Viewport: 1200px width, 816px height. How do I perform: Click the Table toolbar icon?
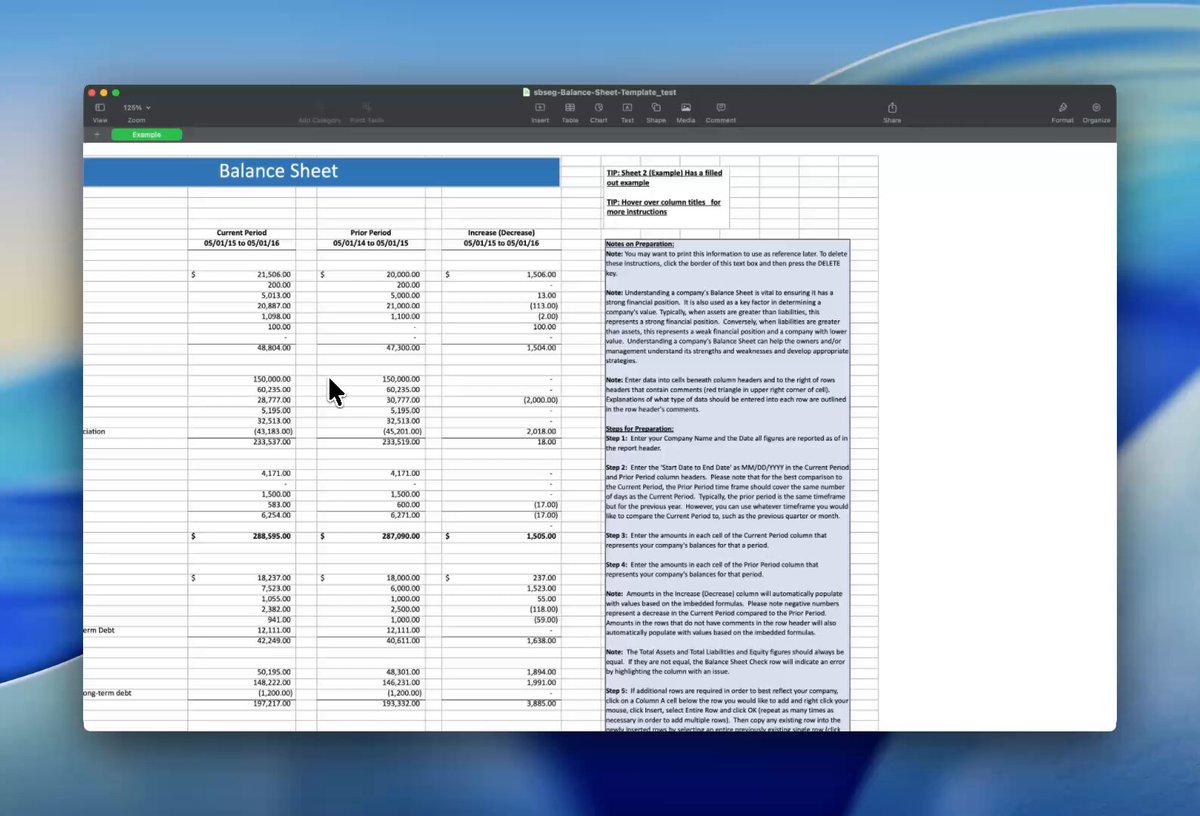pyautogui.click(x=570, y=107)
